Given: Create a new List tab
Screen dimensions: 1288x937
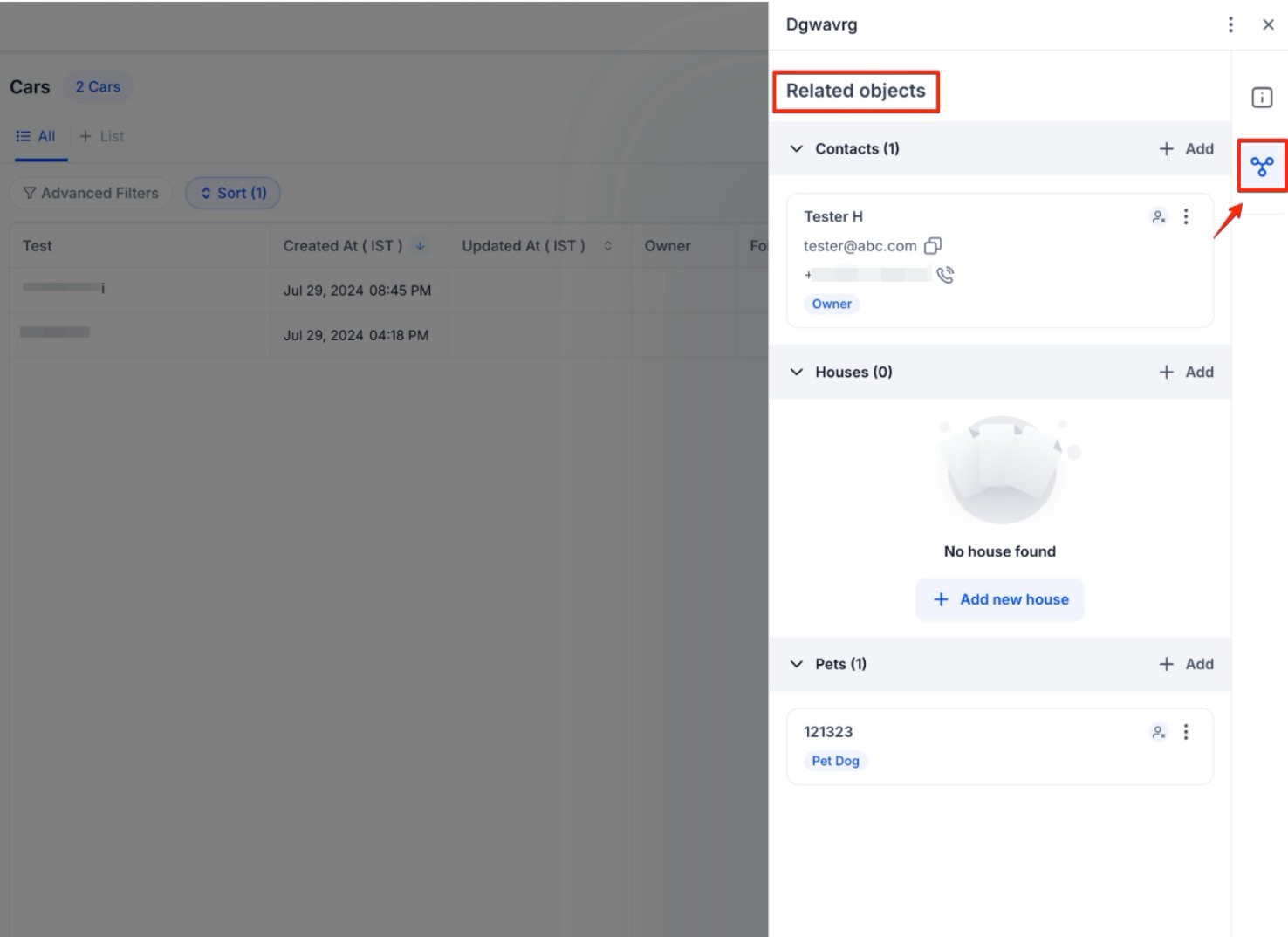Looking at the screenshot, I should [x=102, y=136].
